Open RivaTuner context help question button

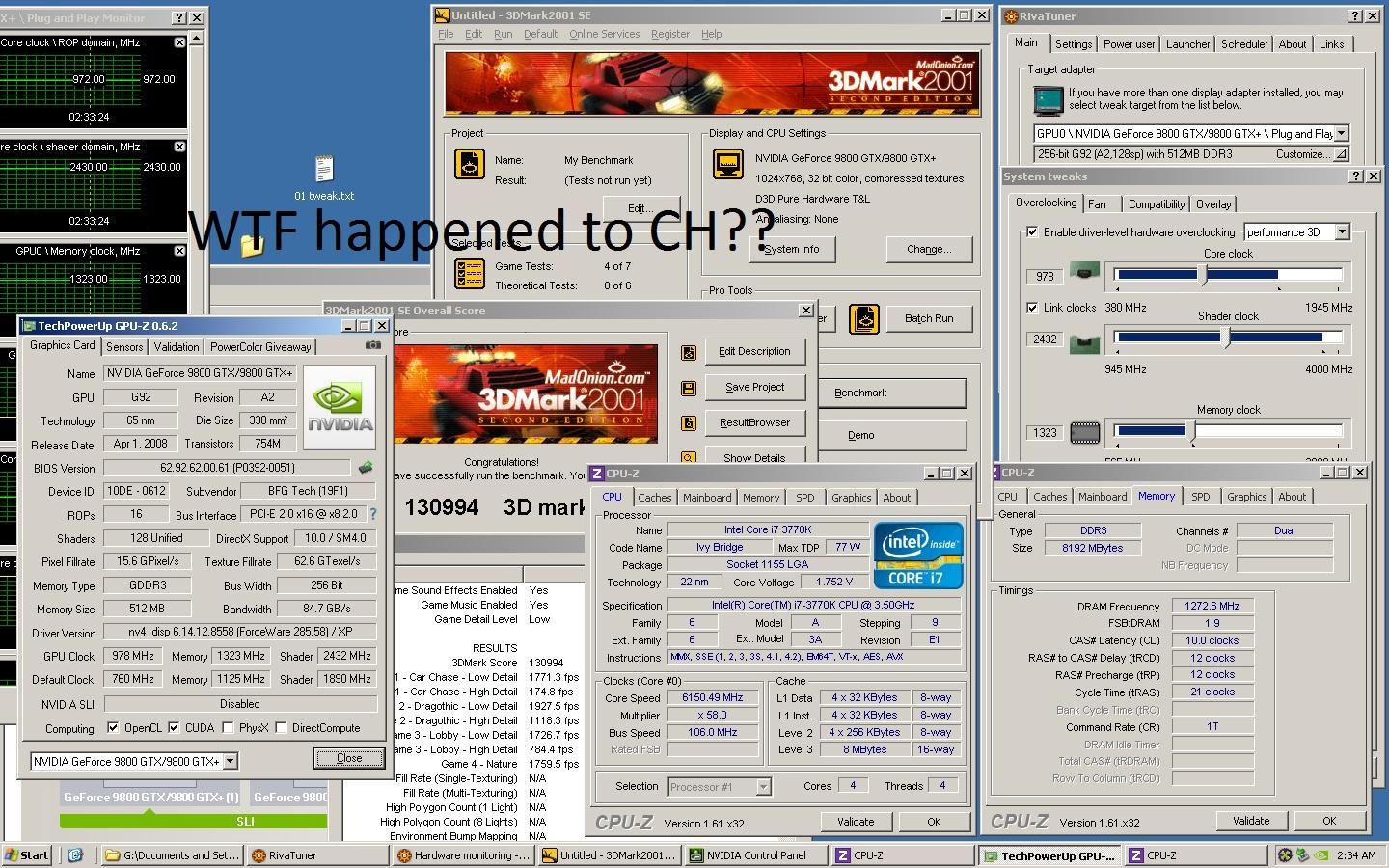tap(1356, 16)
